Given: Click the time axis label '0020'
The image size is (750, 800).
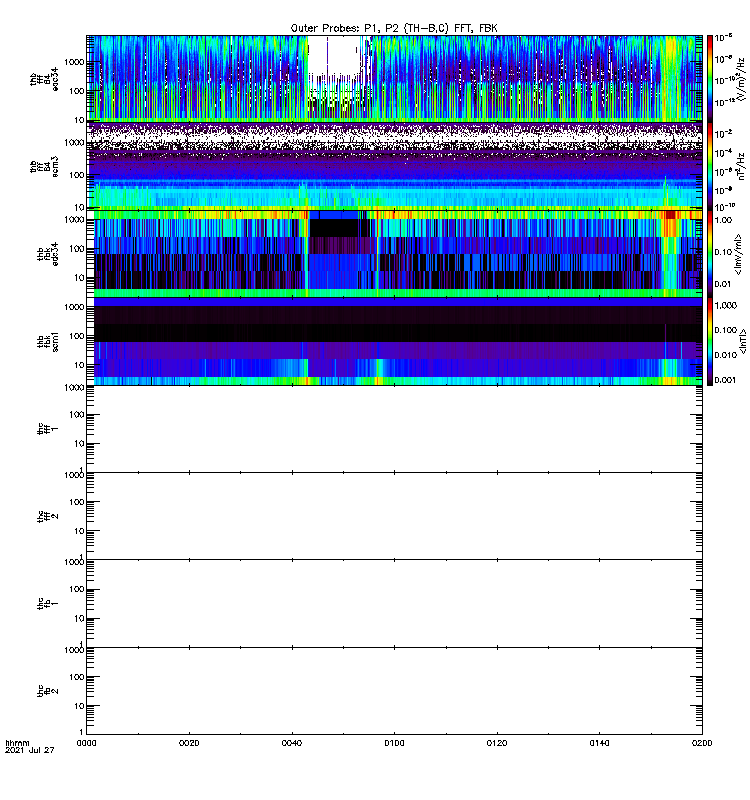Looking at the screenshot, I should [189, 743].
